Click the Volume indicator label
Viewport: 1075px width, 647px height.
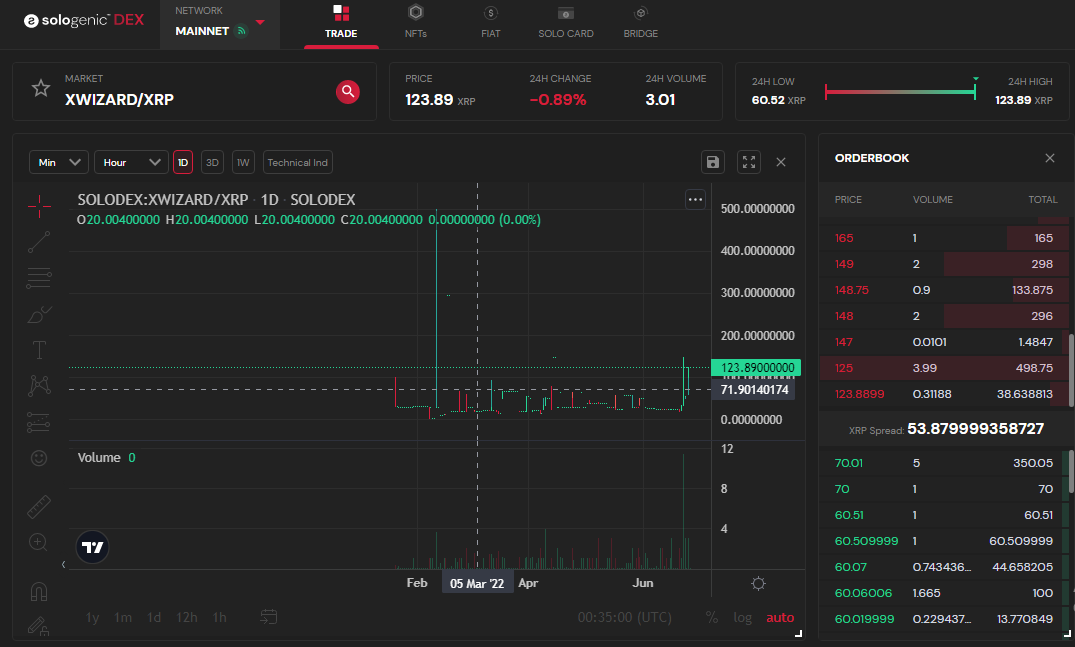click(99, 458)
